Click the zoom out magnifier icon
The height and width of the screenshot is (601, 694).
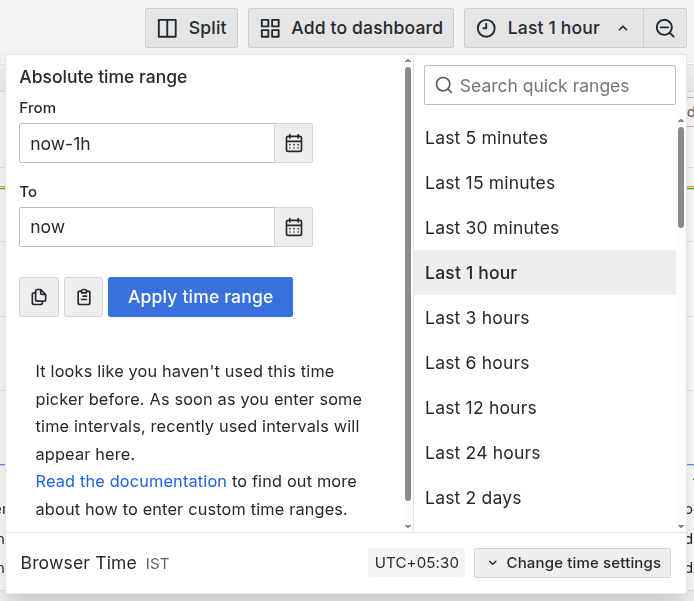pyautogui.click(x=665, y=28)
